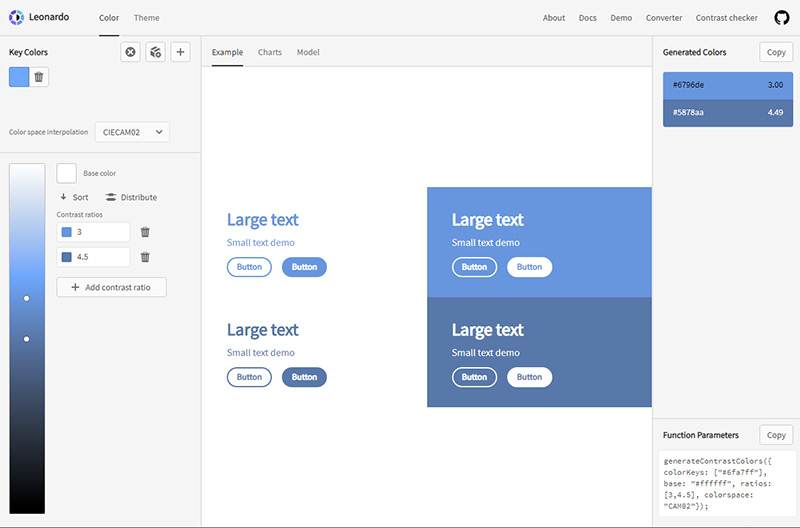Delete the blue key color with trash icon

click(x=39, y=77)
